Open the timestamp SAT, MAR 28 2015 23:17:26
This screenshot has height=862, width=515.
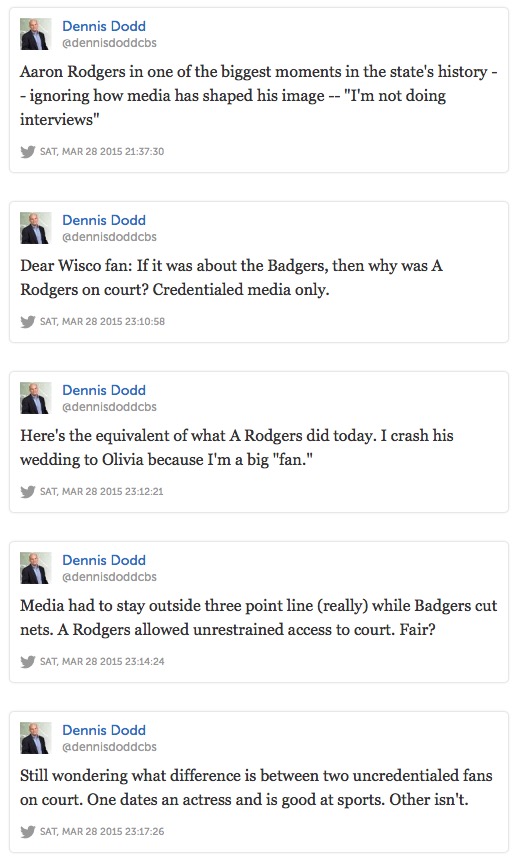click(x=102, y=831)
